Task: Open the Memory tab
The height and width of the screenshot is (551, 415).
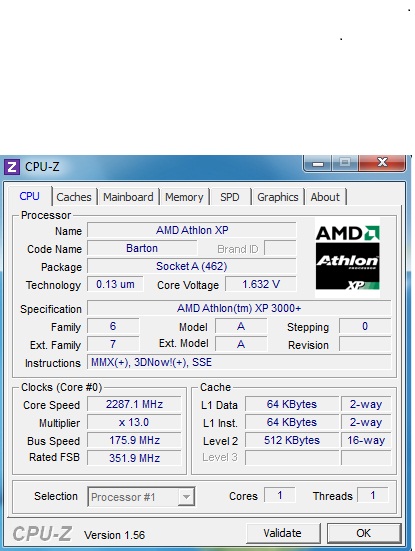Action: click(x=184, y=197)
